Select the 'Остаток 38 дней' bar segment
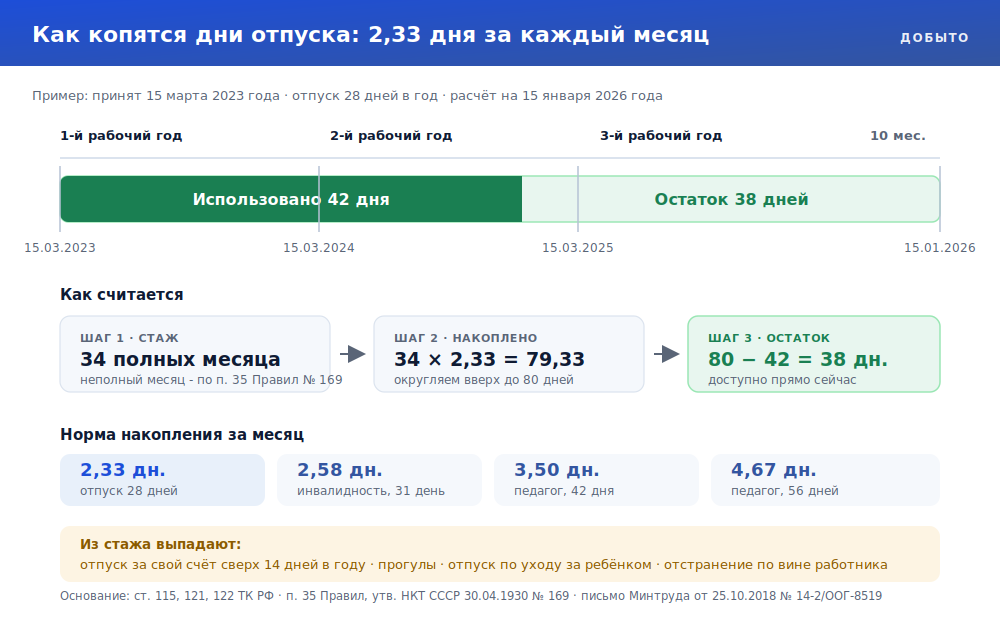 (731, 199)
